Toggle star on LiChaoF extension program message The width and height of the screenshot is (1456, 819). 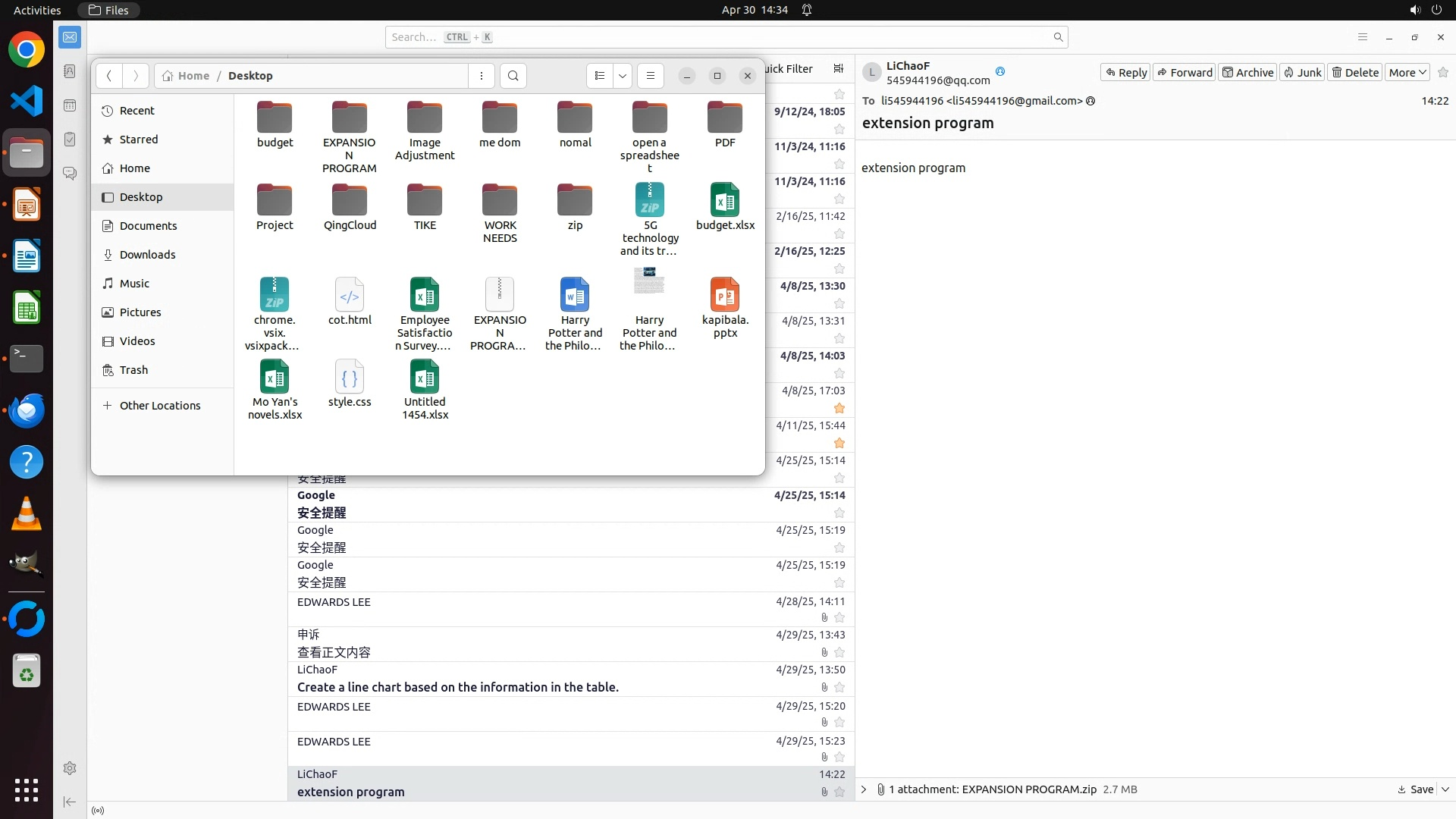[x=839, y=792]
